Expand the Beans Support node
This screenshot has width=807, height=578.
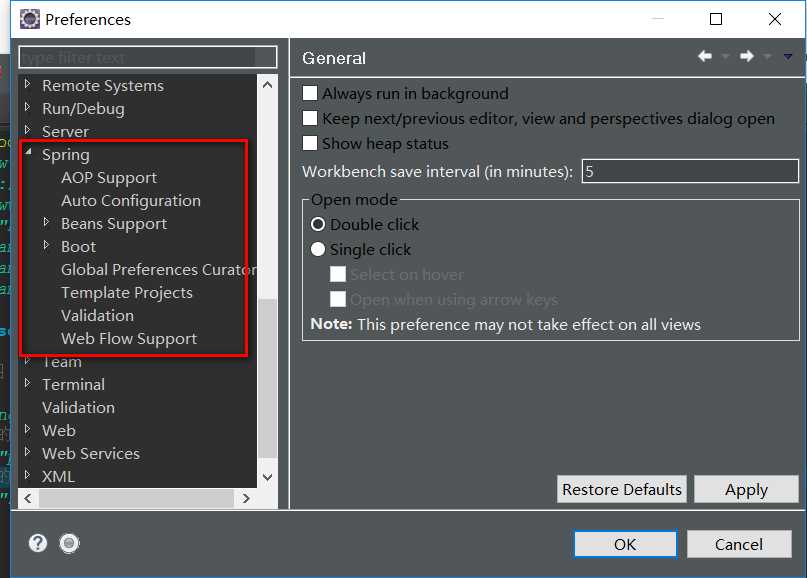[x=46, y=221]
